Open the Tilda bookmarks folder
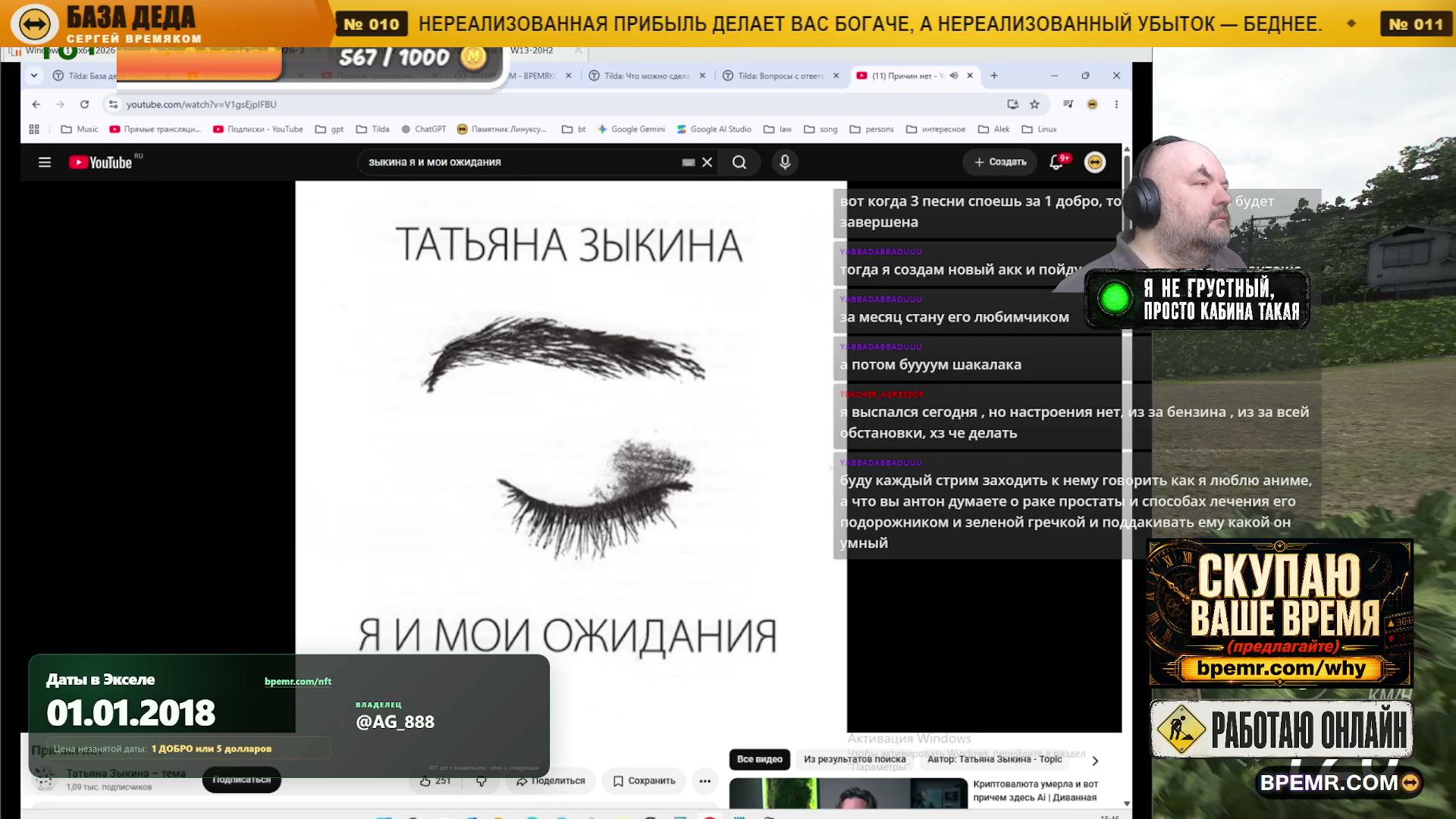This screenshot has height=819, width=1456. coord(373,130)
